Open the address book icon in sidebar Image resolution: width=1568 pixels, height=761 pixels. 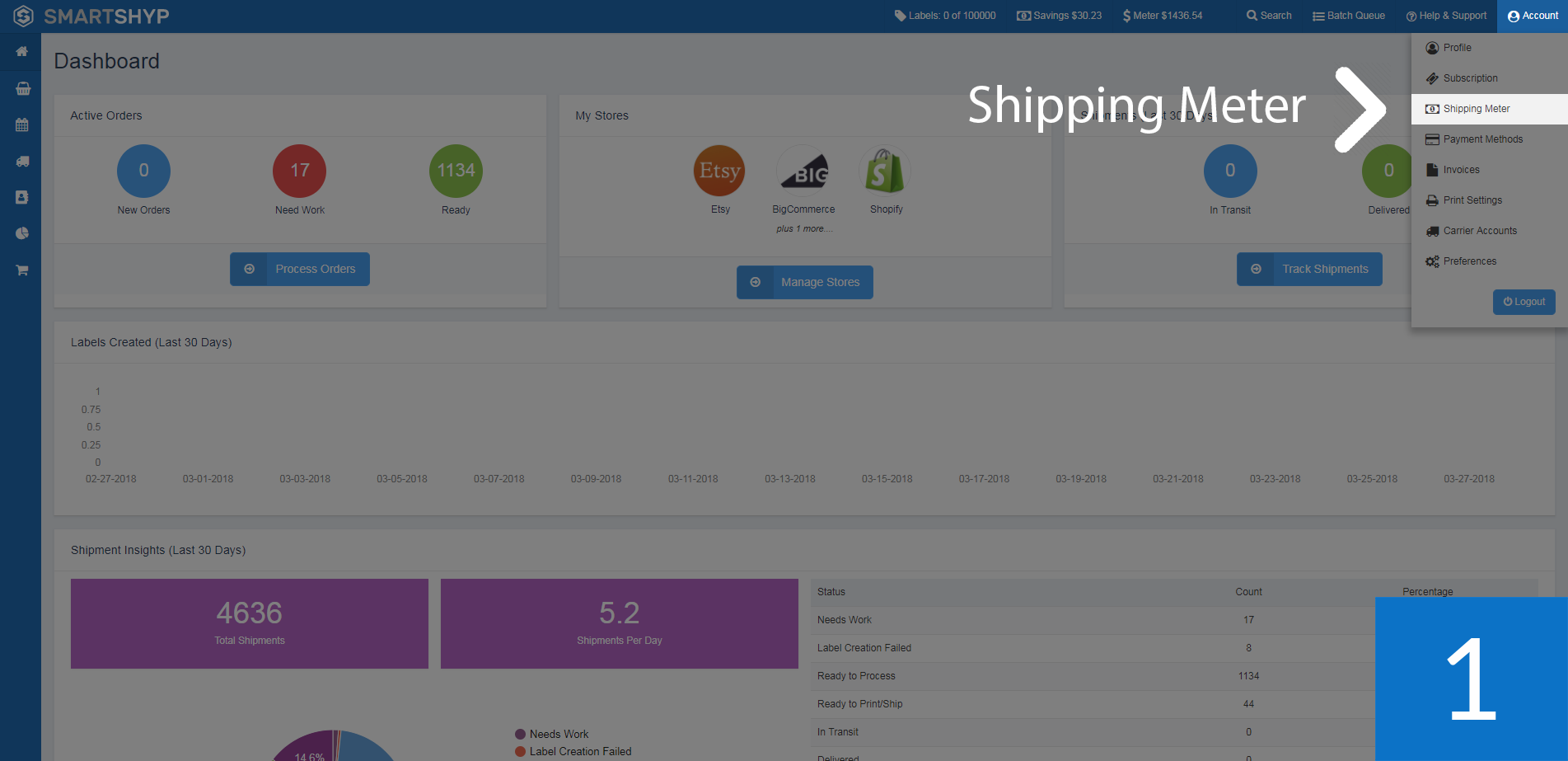pos(22,197)
